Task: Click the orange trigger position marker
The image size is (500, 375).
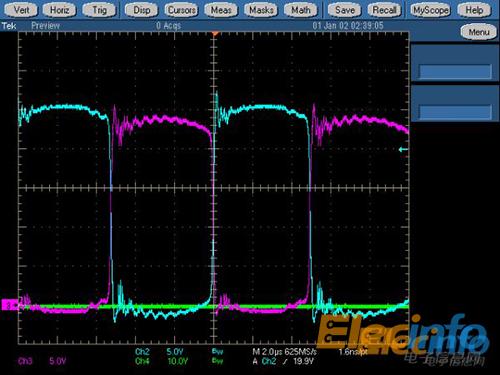Action: tap(215, 34)
